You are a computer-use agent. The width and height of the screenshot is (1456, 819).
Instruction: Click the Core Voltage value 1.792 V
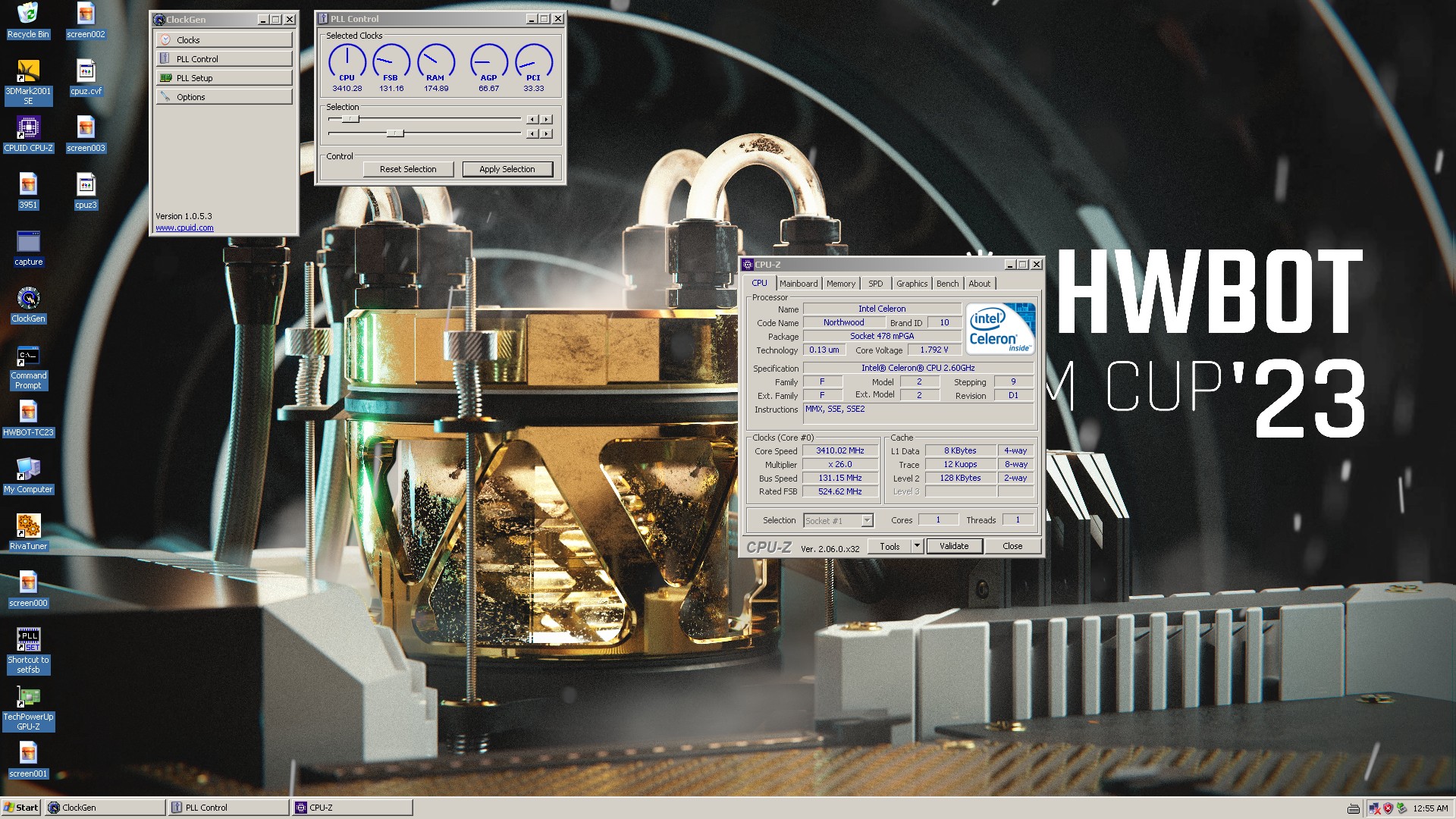(934, 350)
